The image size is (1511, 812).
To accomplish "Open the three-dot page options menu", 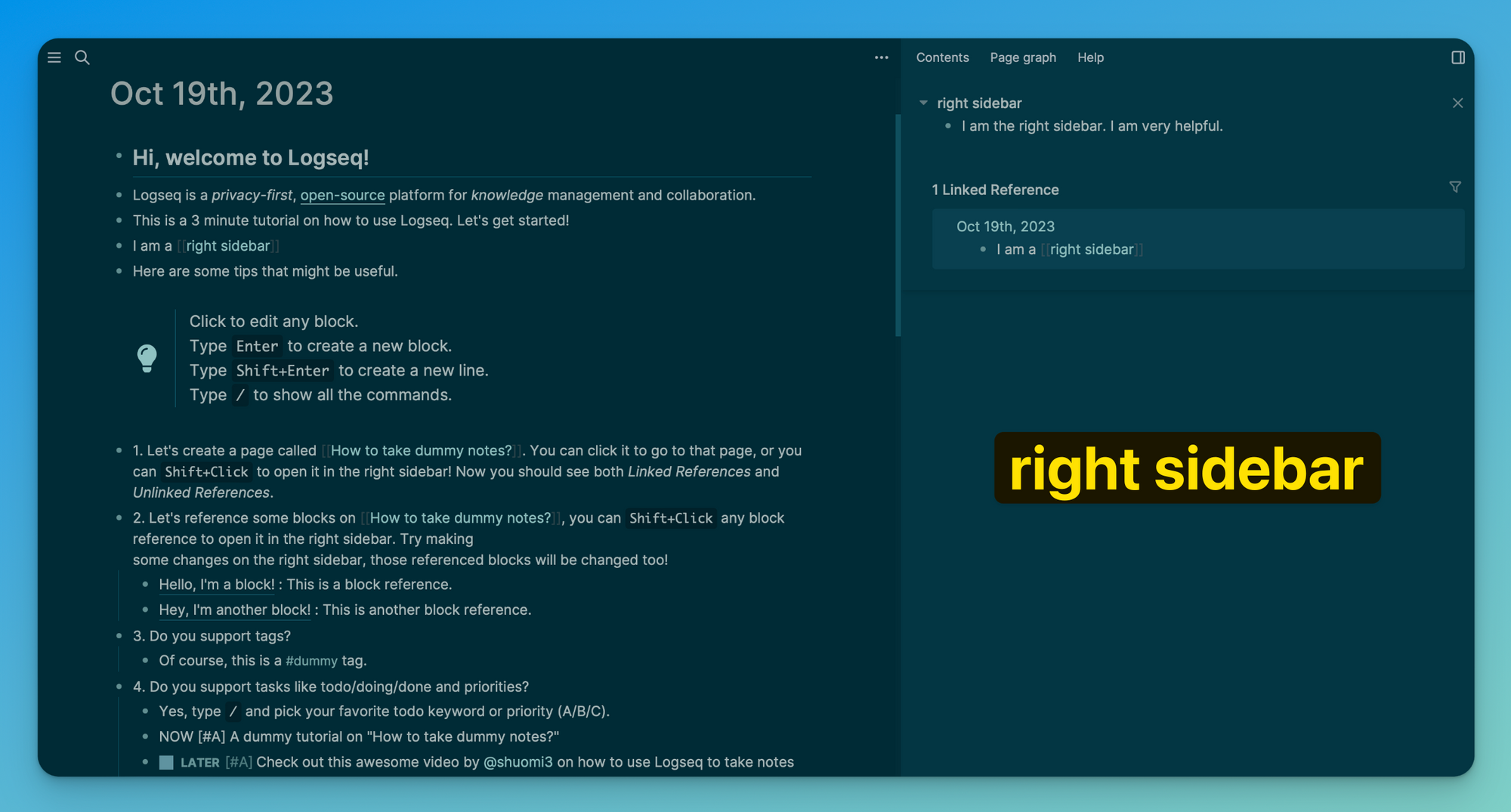I will 881,57.
